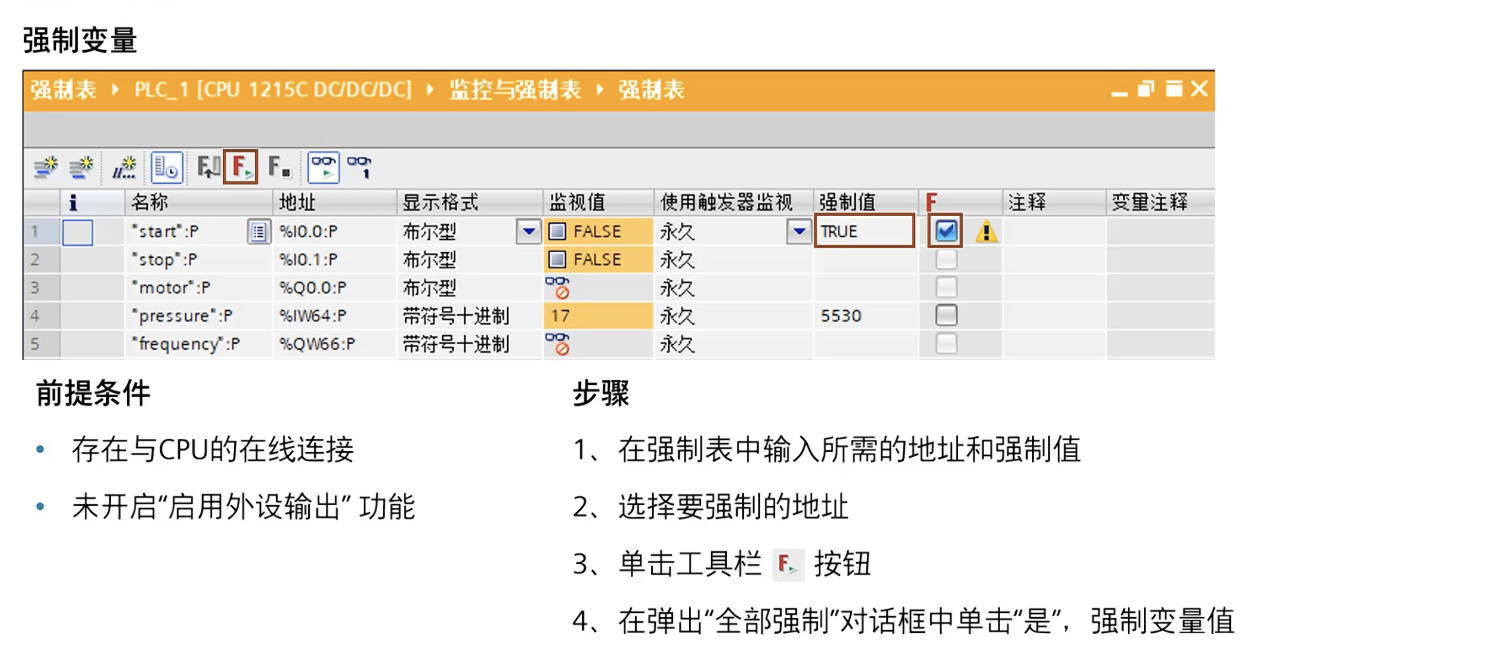The image size is (1498, 658).
Task: Click the %I0.1:P address cell
Action: click(335, 260)
